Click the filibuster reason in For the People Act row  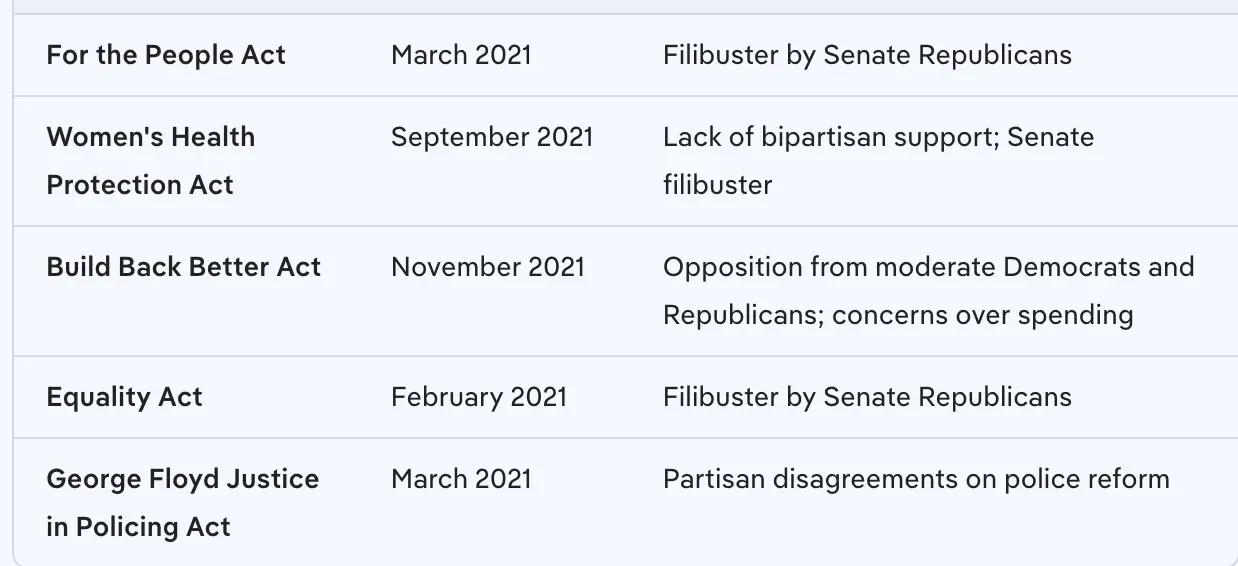(x=867, y=55)
